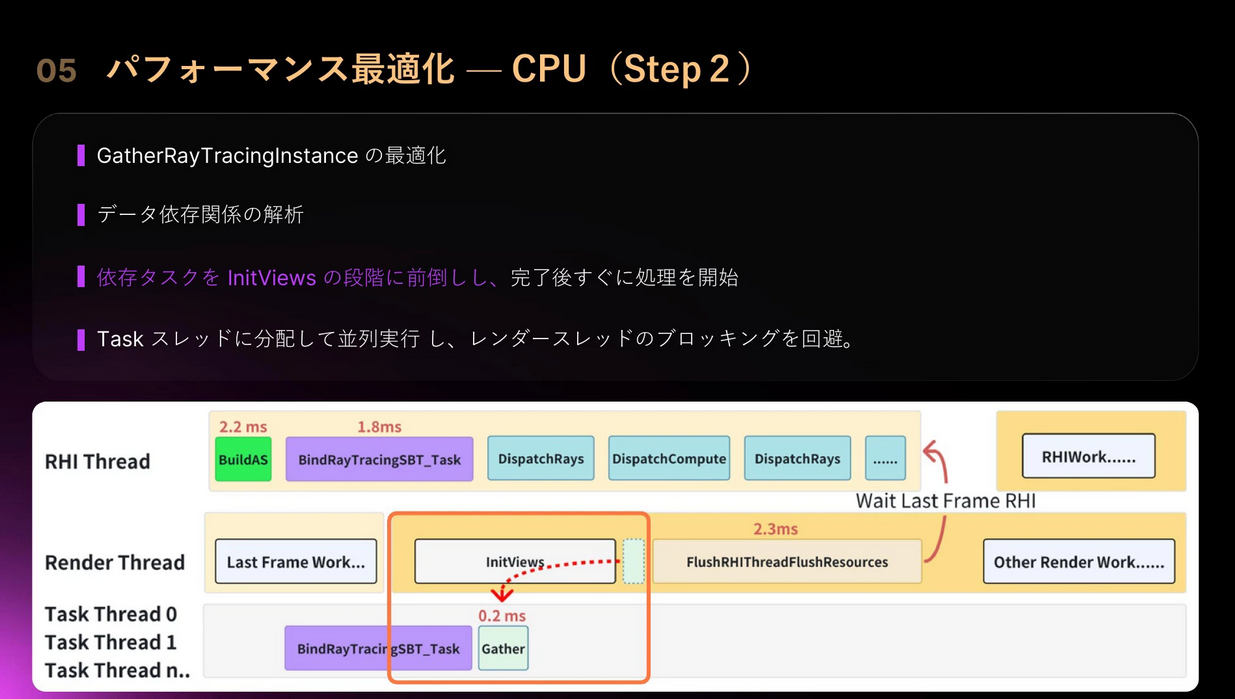The image size is (1235, 699).
Task: Click the RHIWork...... block
Action: (x=1088, y=457)
